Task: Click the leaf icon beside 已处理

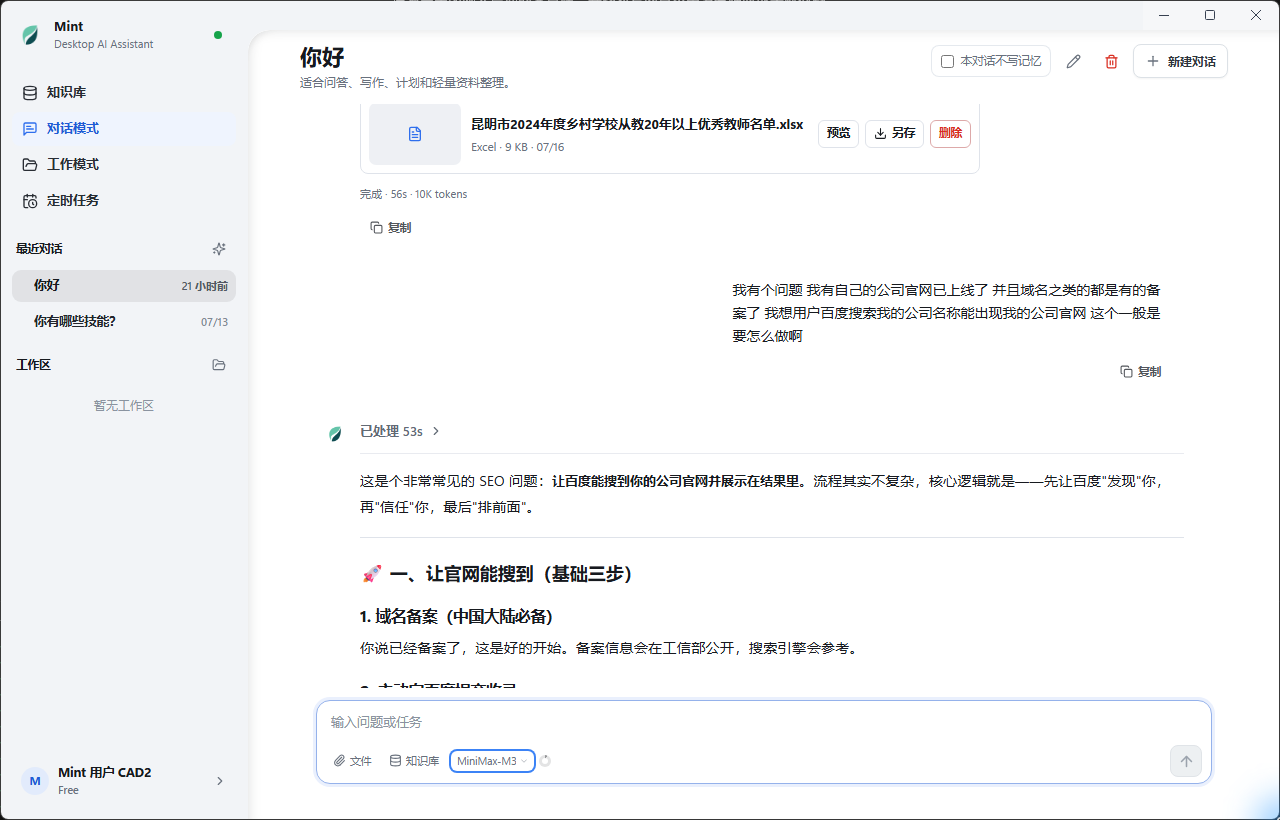Action: tap(335, 433)
